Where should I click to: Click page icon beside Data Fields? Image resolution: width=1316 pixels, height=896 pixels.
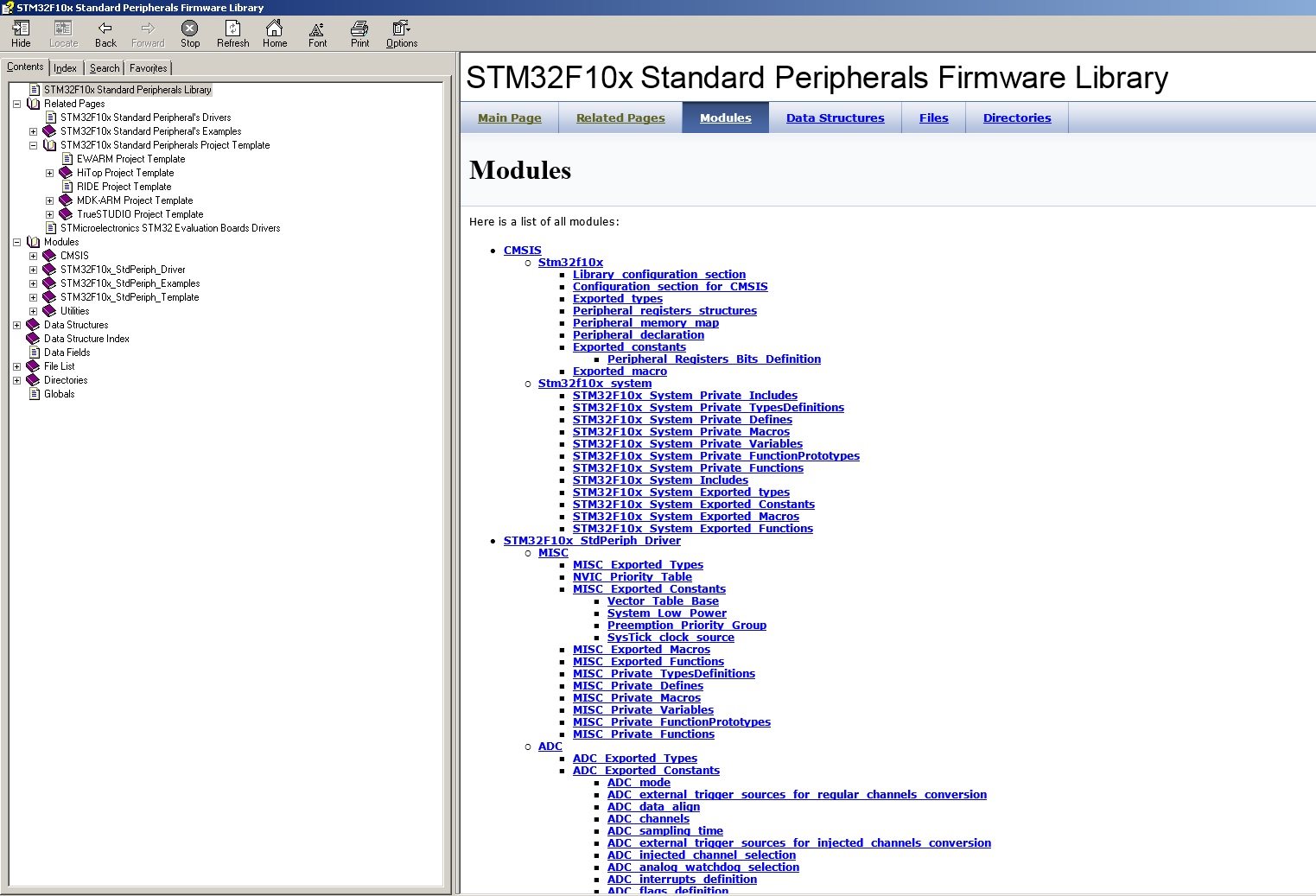pos(35,353)
